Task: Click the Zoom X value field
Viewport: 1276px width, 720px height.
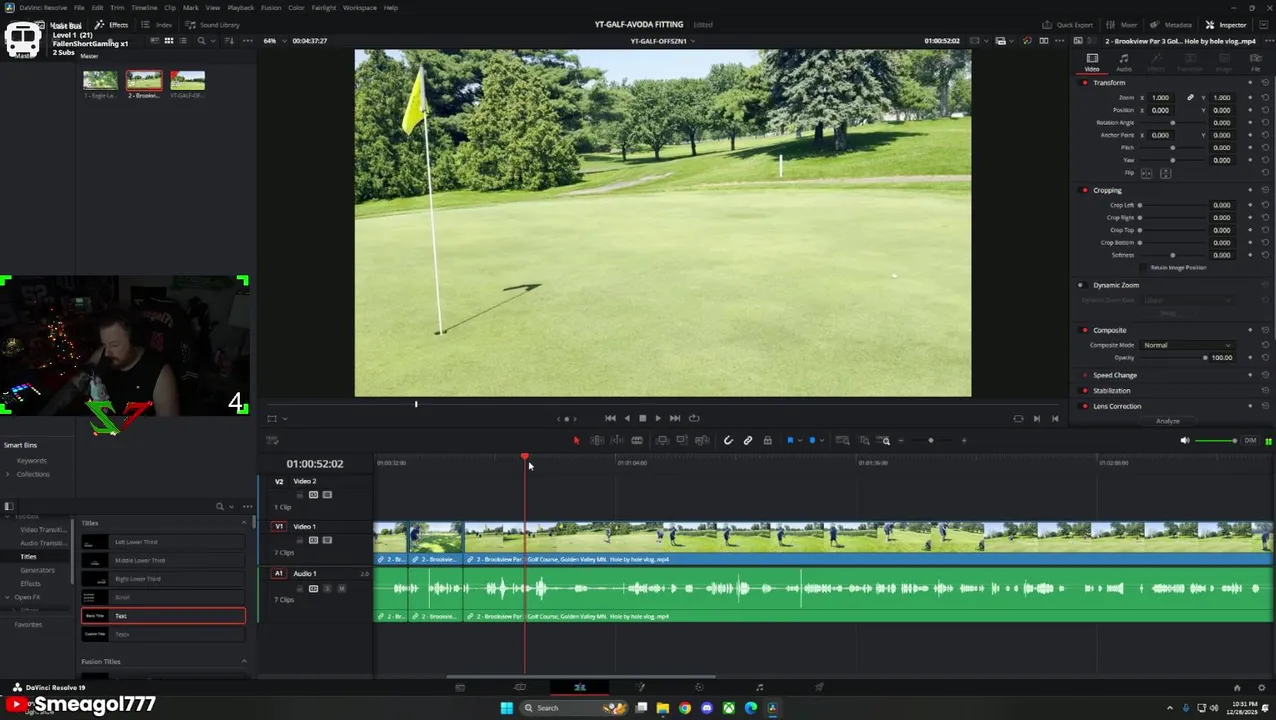Action: click(1161, 98)
